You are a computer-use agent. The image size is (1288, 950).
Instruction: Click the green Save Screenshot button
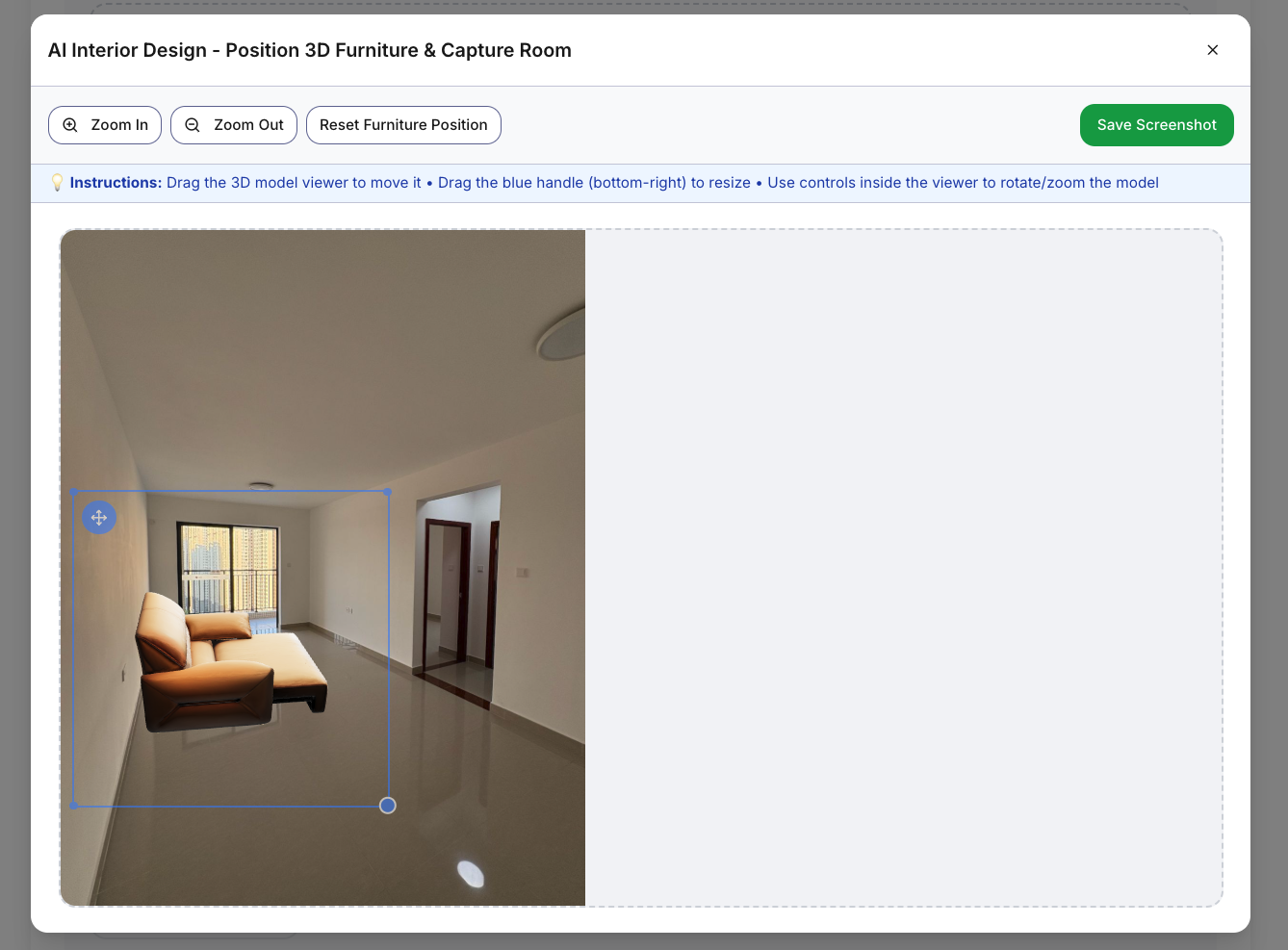[1157, 125]
